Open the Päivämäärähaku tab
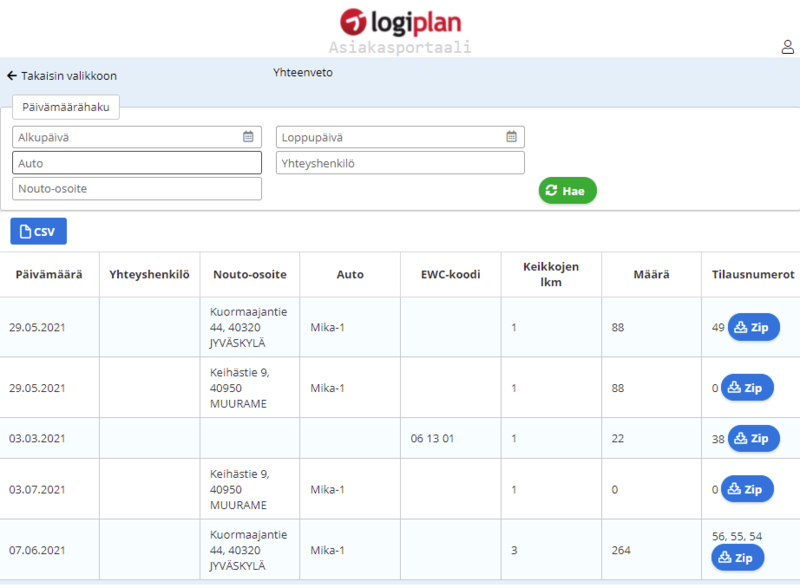This screenshot has width=800, height=588. 66,107
